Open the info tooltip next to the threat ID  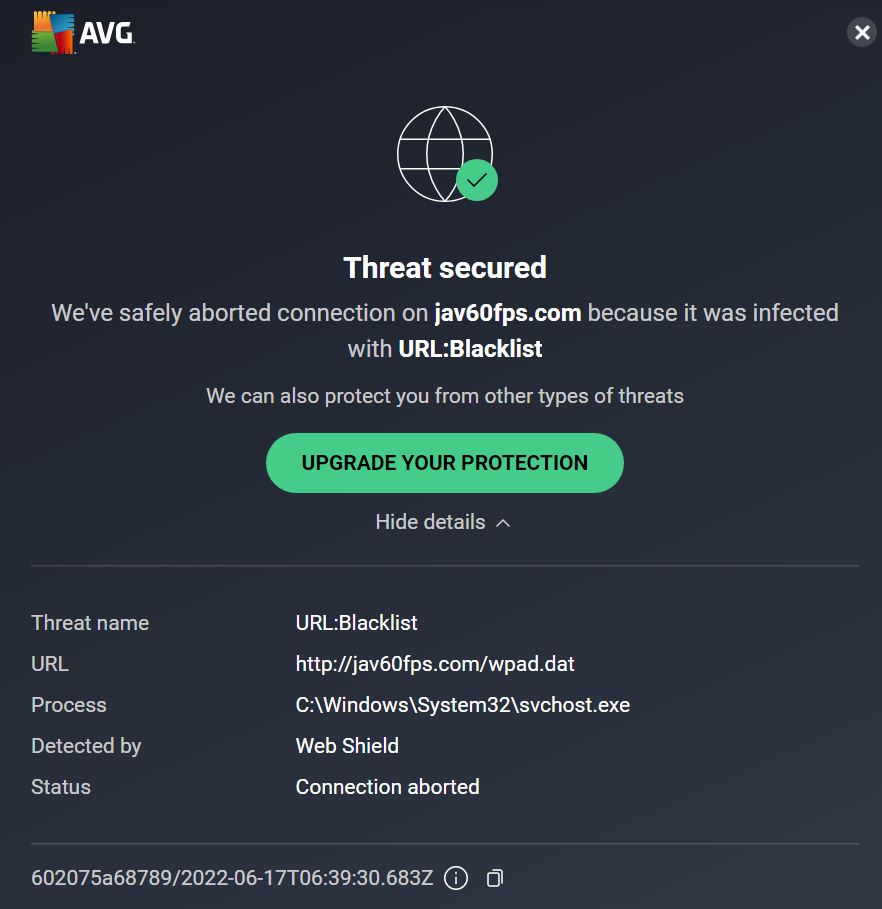point(456,878)
